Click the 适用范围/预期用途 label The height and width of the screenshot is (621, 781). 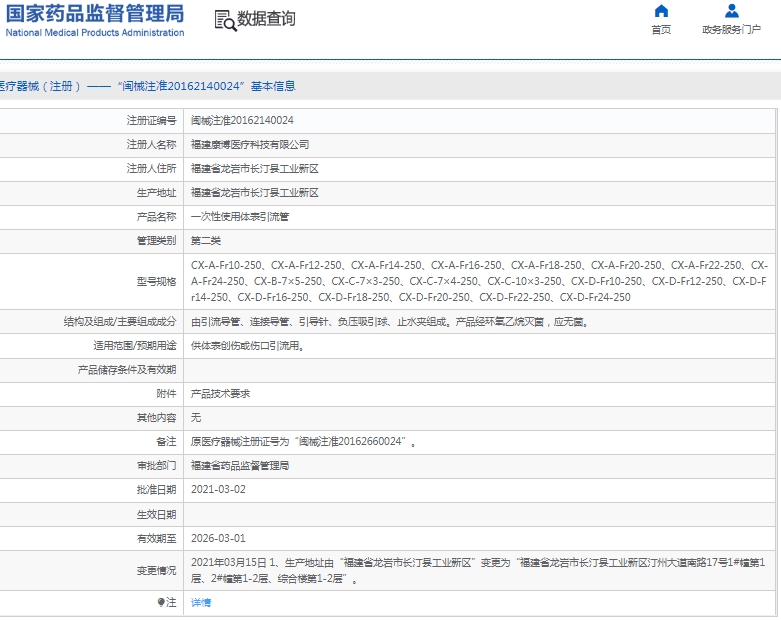coord(134,346)
